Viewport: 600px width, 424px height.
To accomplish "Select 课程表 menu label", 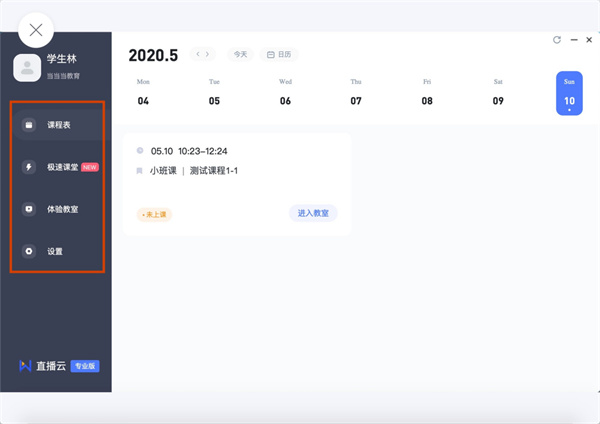I will click(59, 125).
